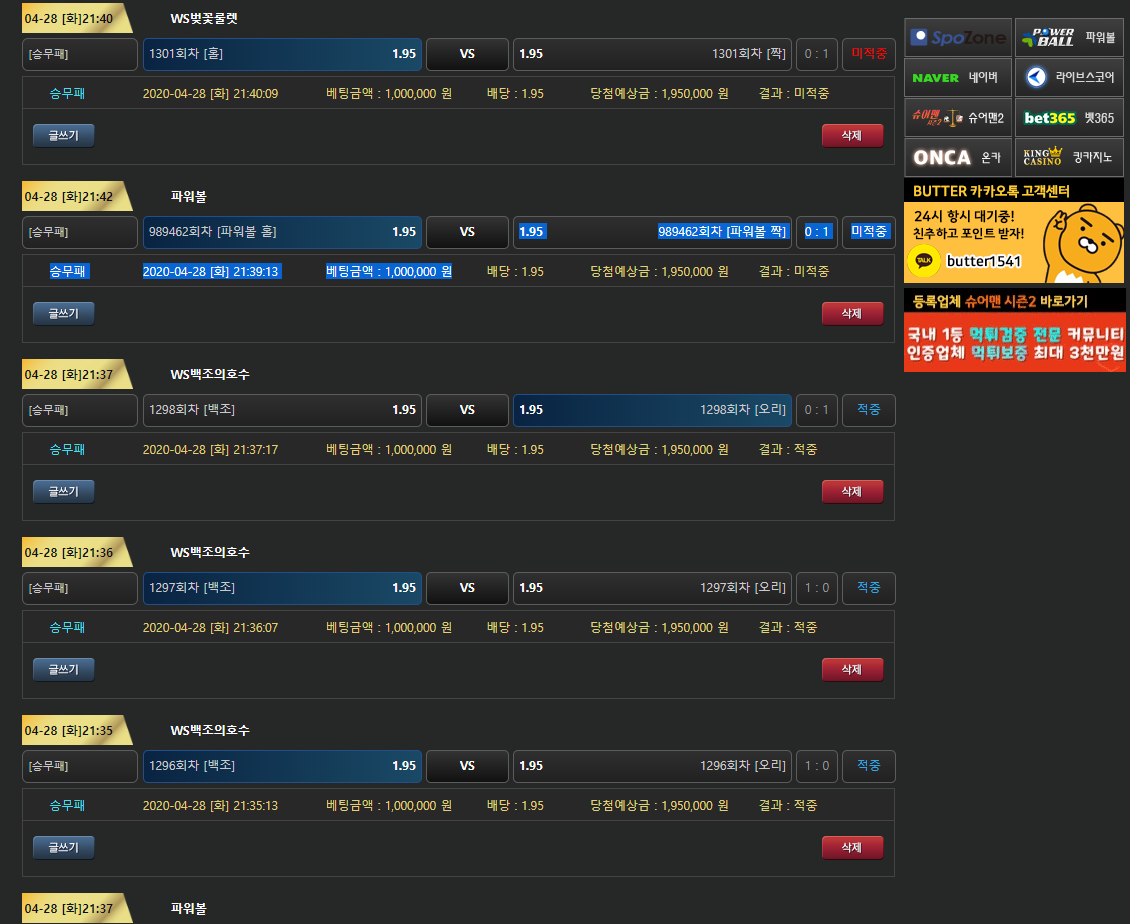
Task: Open the Power Ball 파워볼 shortcut
Action: coord(1069,37)
